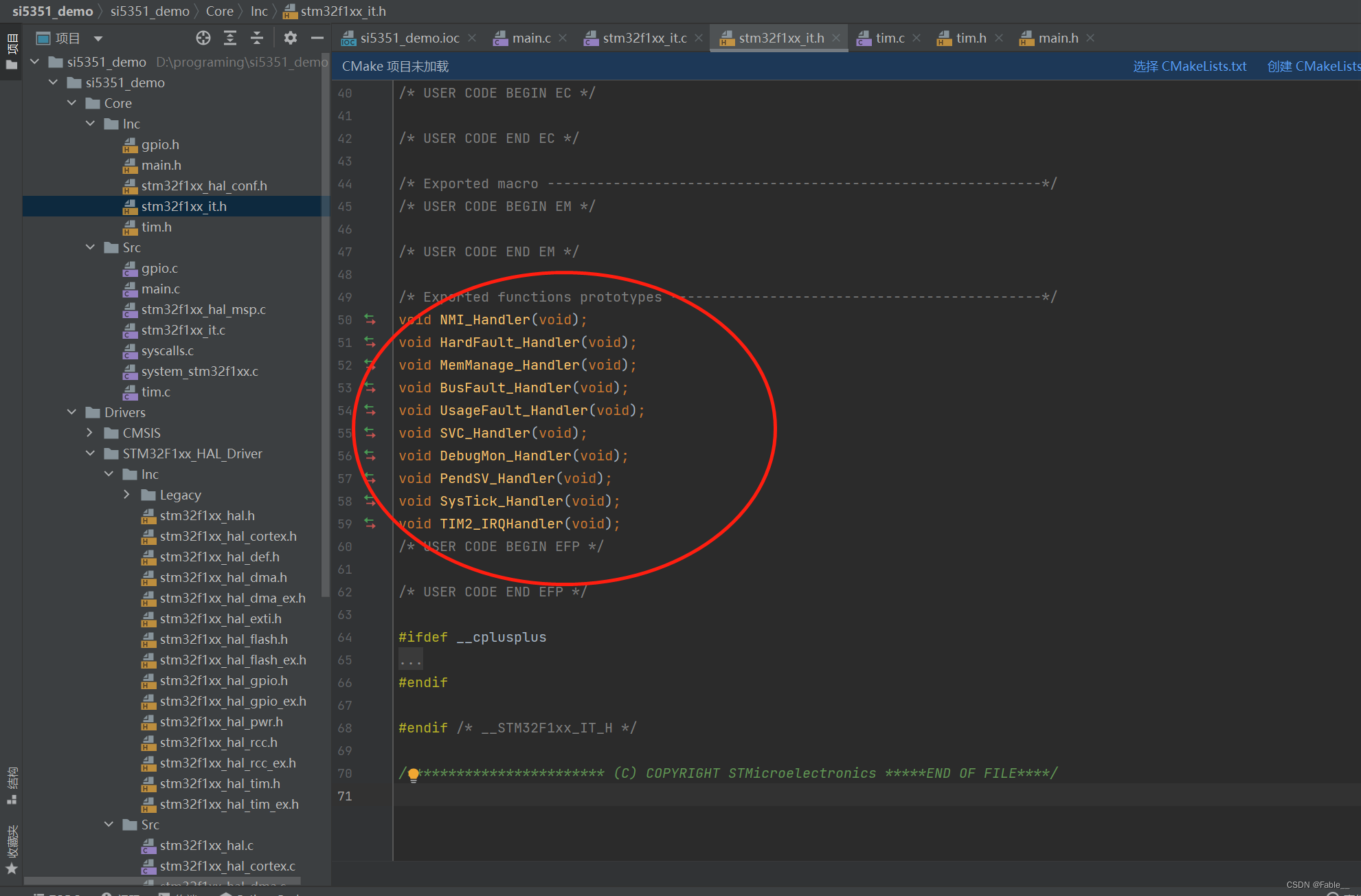Click the #ifdef __cplusplus directive
The height and width of the screenshot is (896, 1361).
pos(472,638)
